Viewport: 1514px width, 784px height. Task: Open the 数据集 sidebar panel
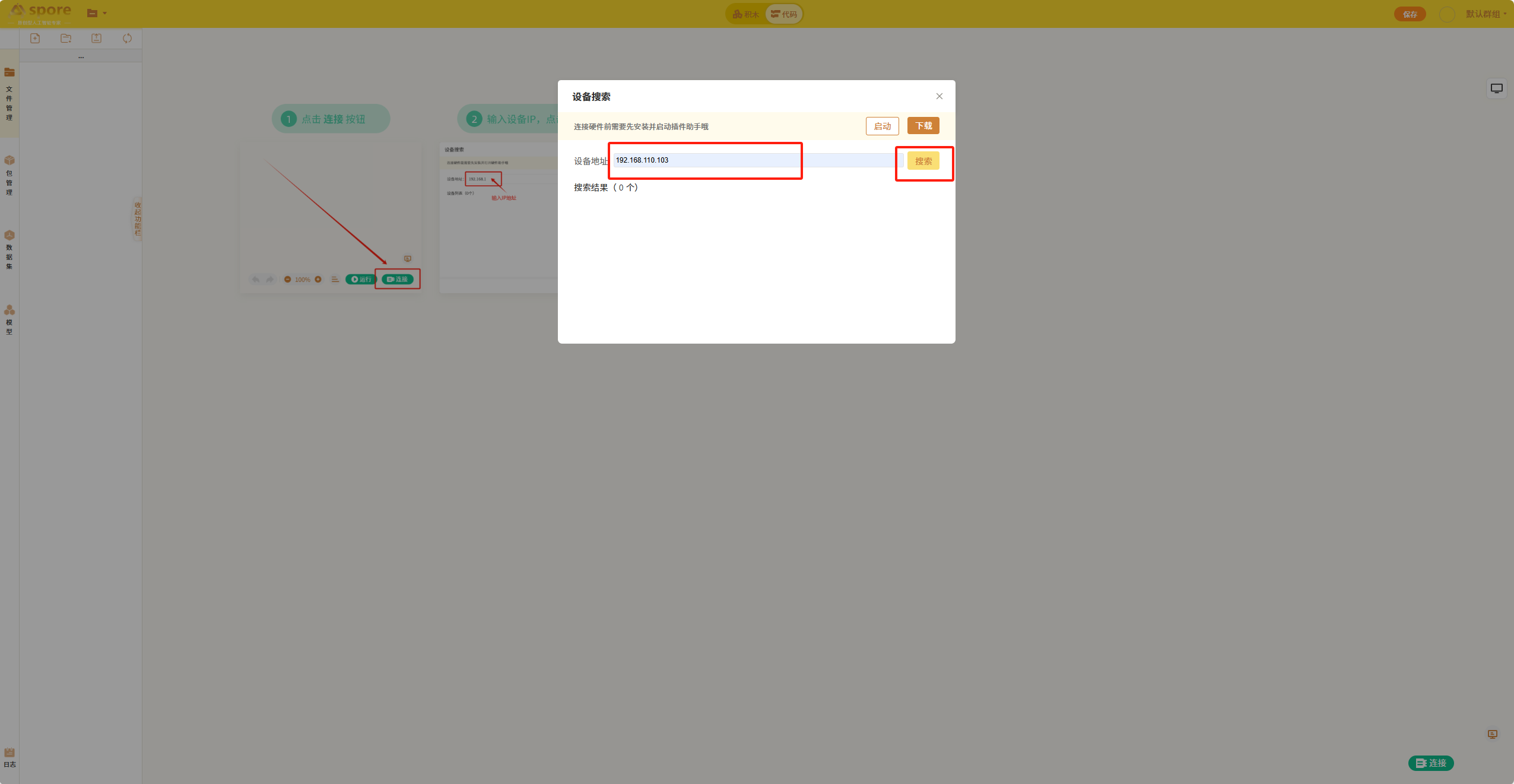pos(9,249)
